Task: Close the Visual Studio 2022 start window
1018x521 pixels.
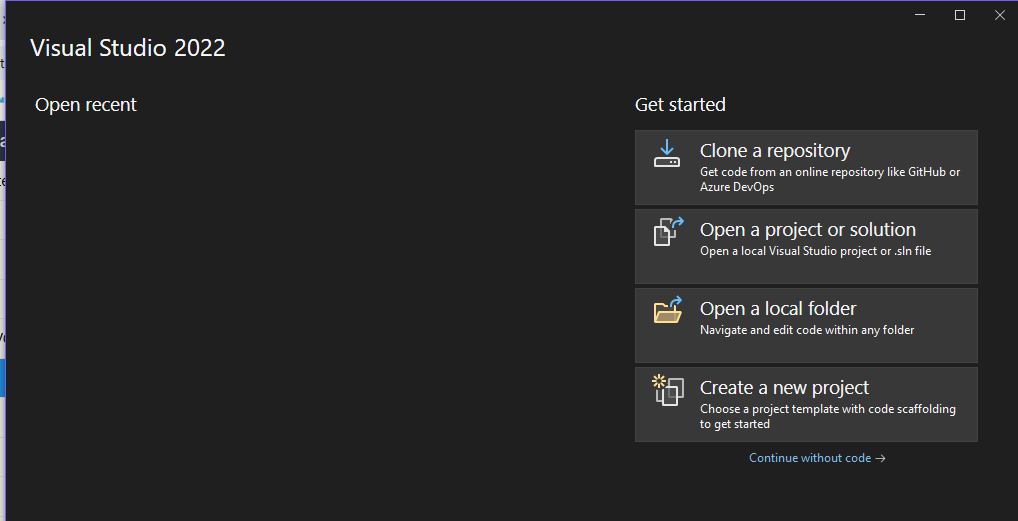Action: (x=999, y=15)
